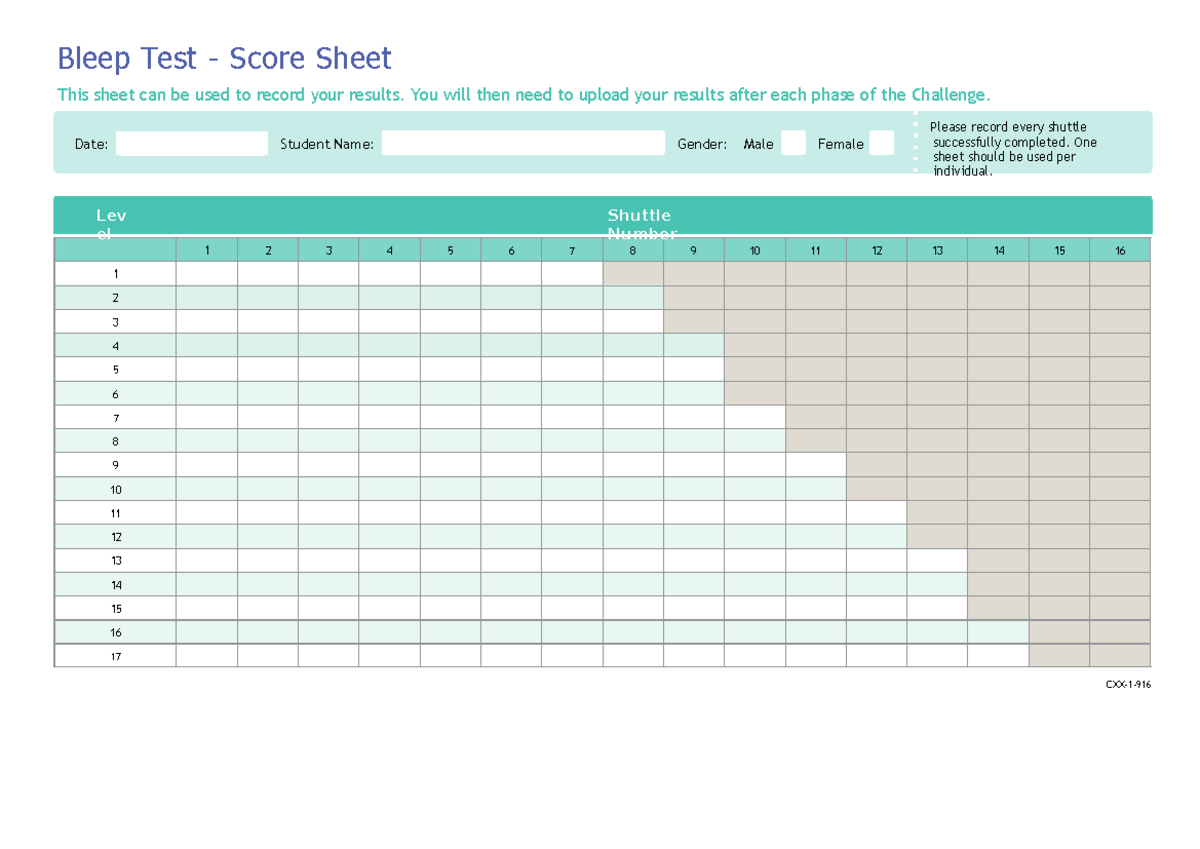Image resolution: width=1200 pixels, height=849 pixels.
Task: Select the Level 15 row label
Action: [x=116, y=609]
